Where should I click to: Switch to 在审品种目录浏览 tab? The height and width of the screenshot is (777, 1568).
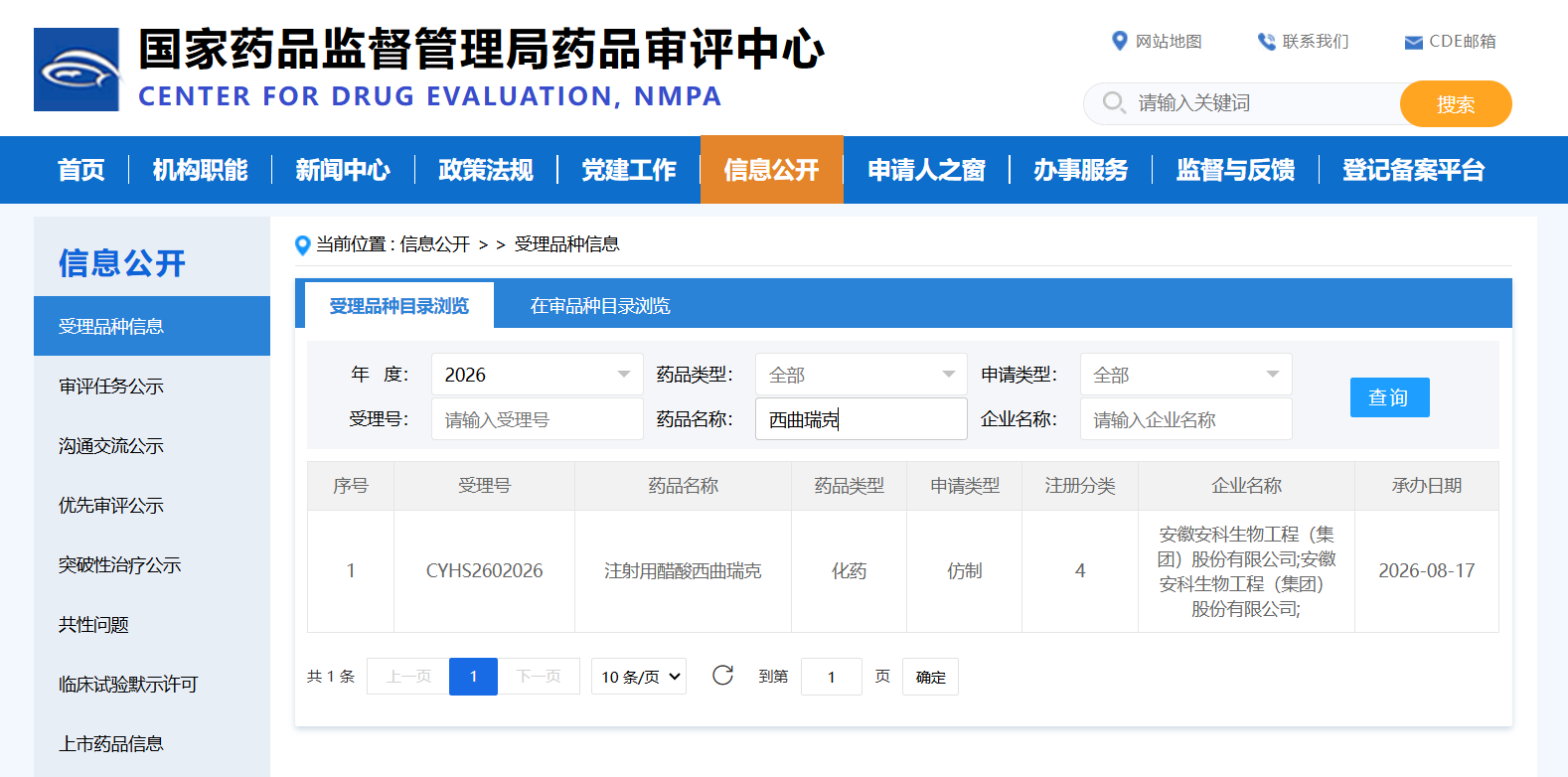click(x=600, y=306)
